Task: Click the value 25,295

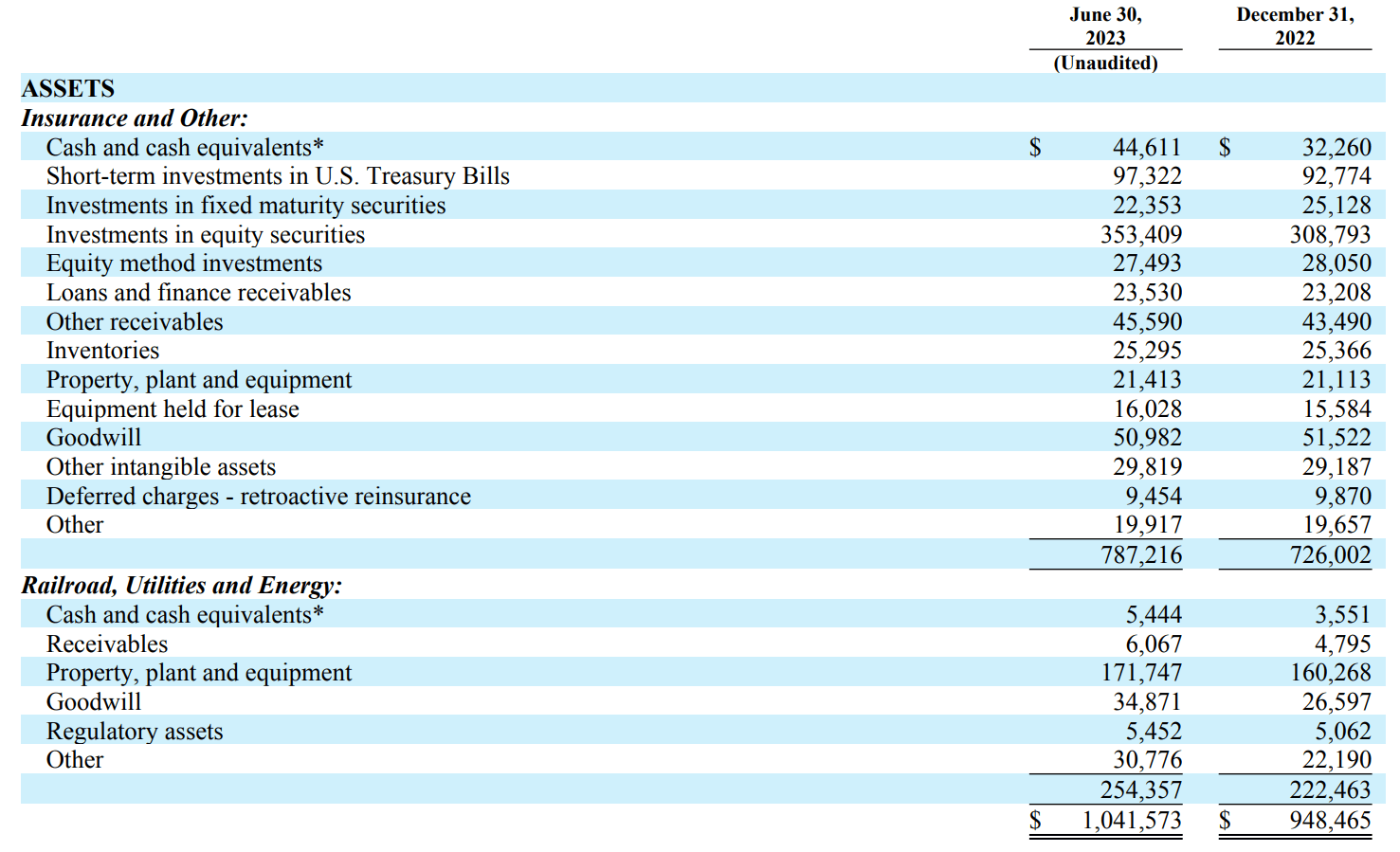Action: [x=1147, y=351]
